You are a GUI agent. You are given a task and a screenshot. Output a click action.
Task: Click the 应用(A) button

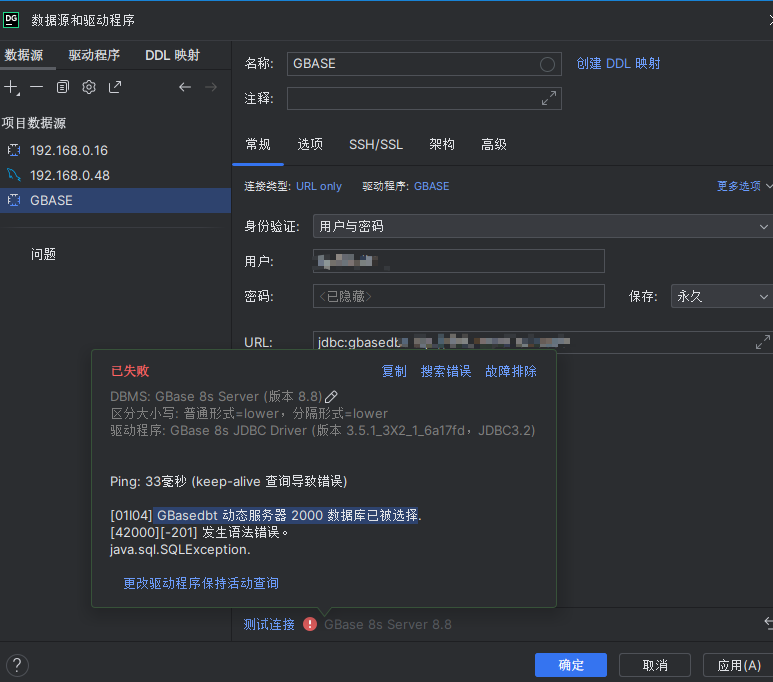pyautogui.click(x=738, y=665)
